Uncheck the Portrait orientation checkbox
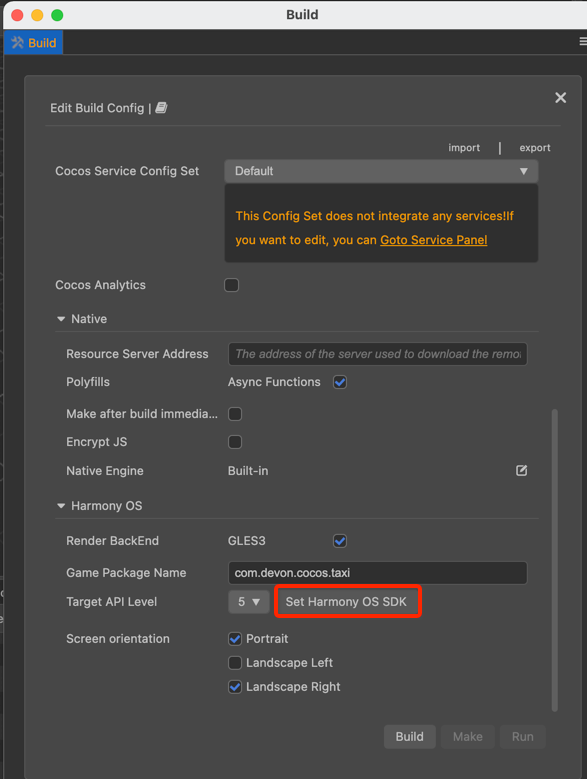This screenshot has height=779, width=587. [x=235, y=638]
